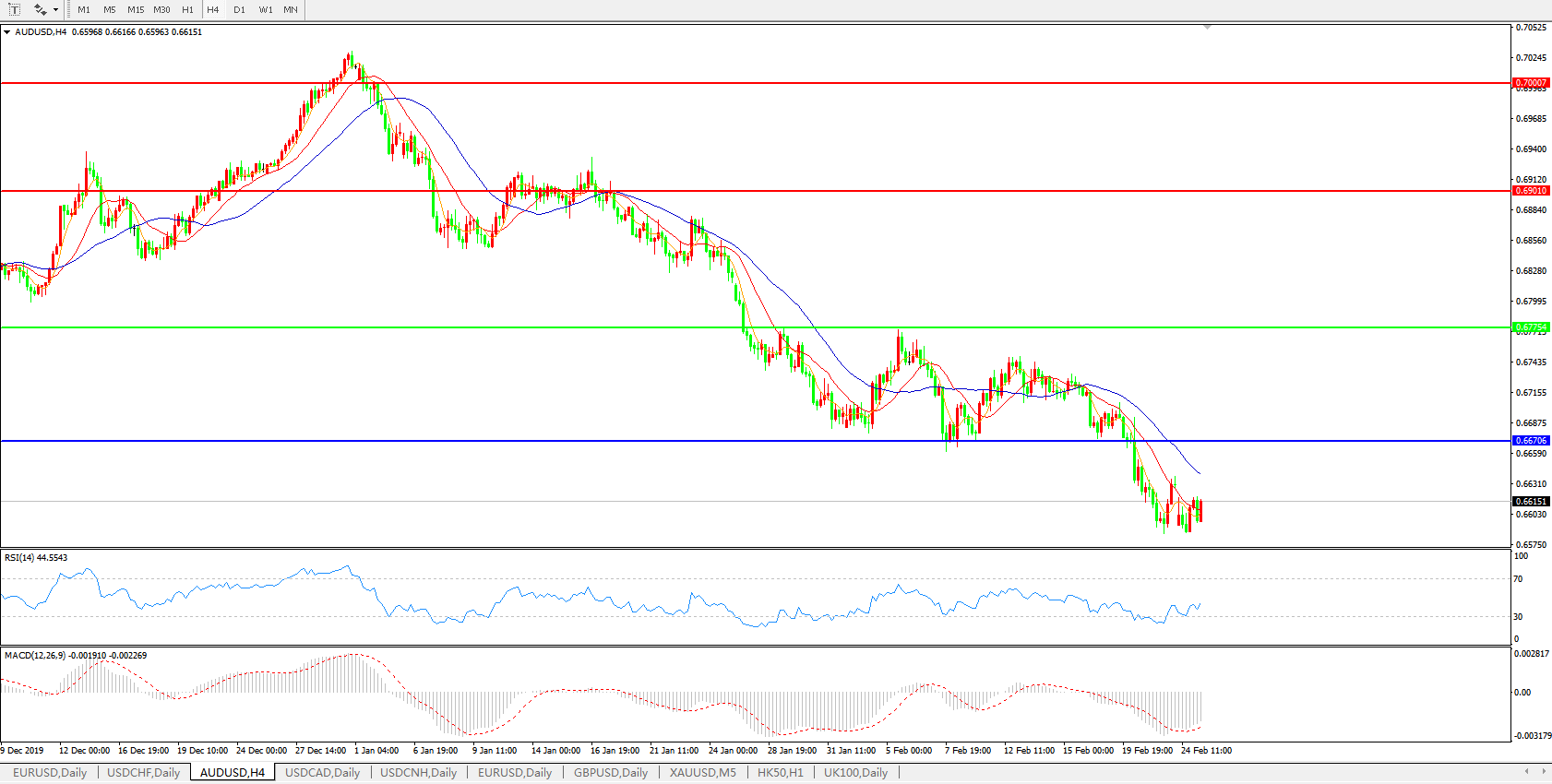
Task: Switch timeframe to M15
Action: tap(136, 9)
